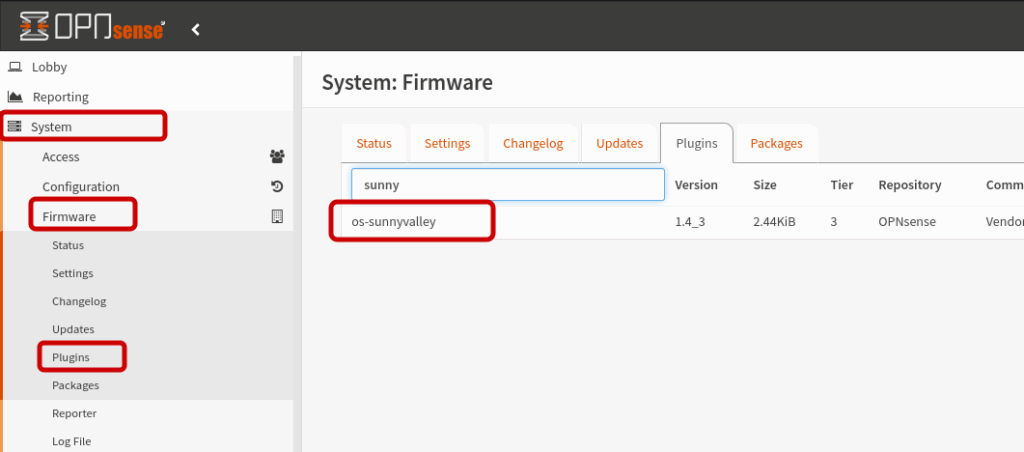The width and height of the screenshot is (1024, 452).
Task: Click the Lobby laptop icon
Action: click(14, 67)
